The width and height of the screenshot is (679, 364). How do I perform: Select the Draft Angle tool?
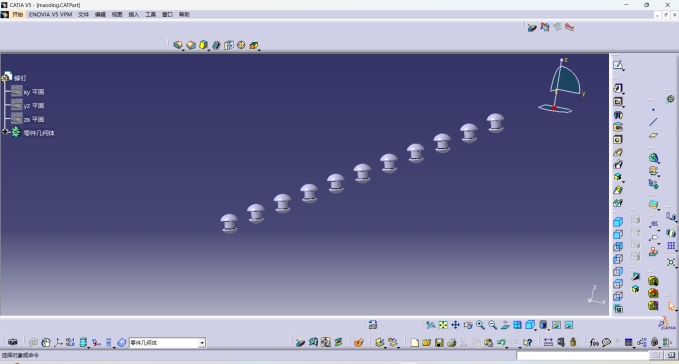203,45
